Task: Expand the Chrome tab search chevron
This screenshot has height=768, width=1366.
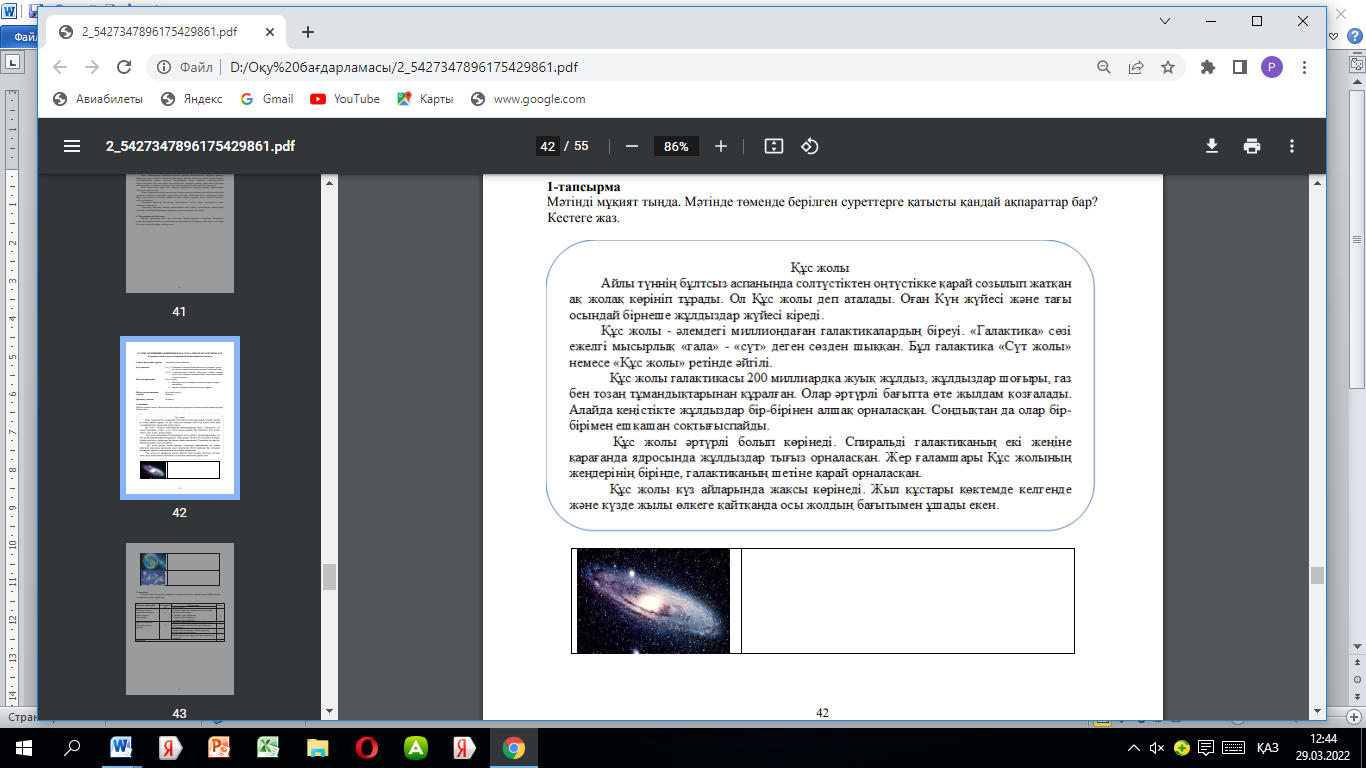Action: coord(1164,21)
